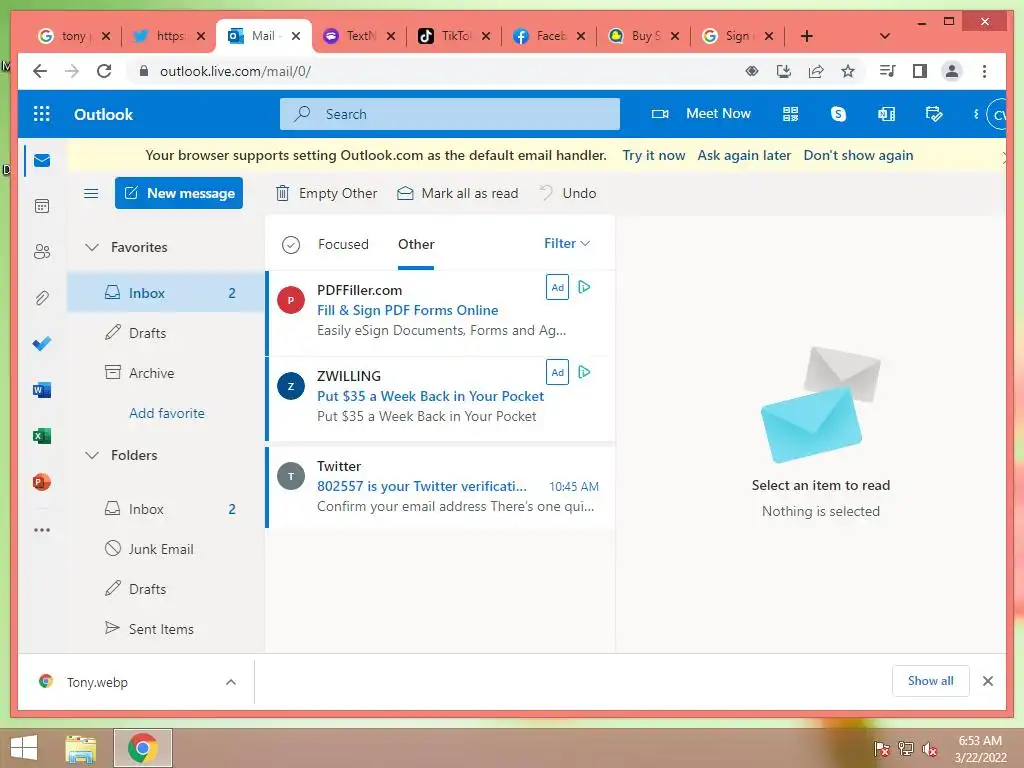Click the PDFFiller.com ad play icon
This screenshot has width=1024, height=768.
[584, 287]
